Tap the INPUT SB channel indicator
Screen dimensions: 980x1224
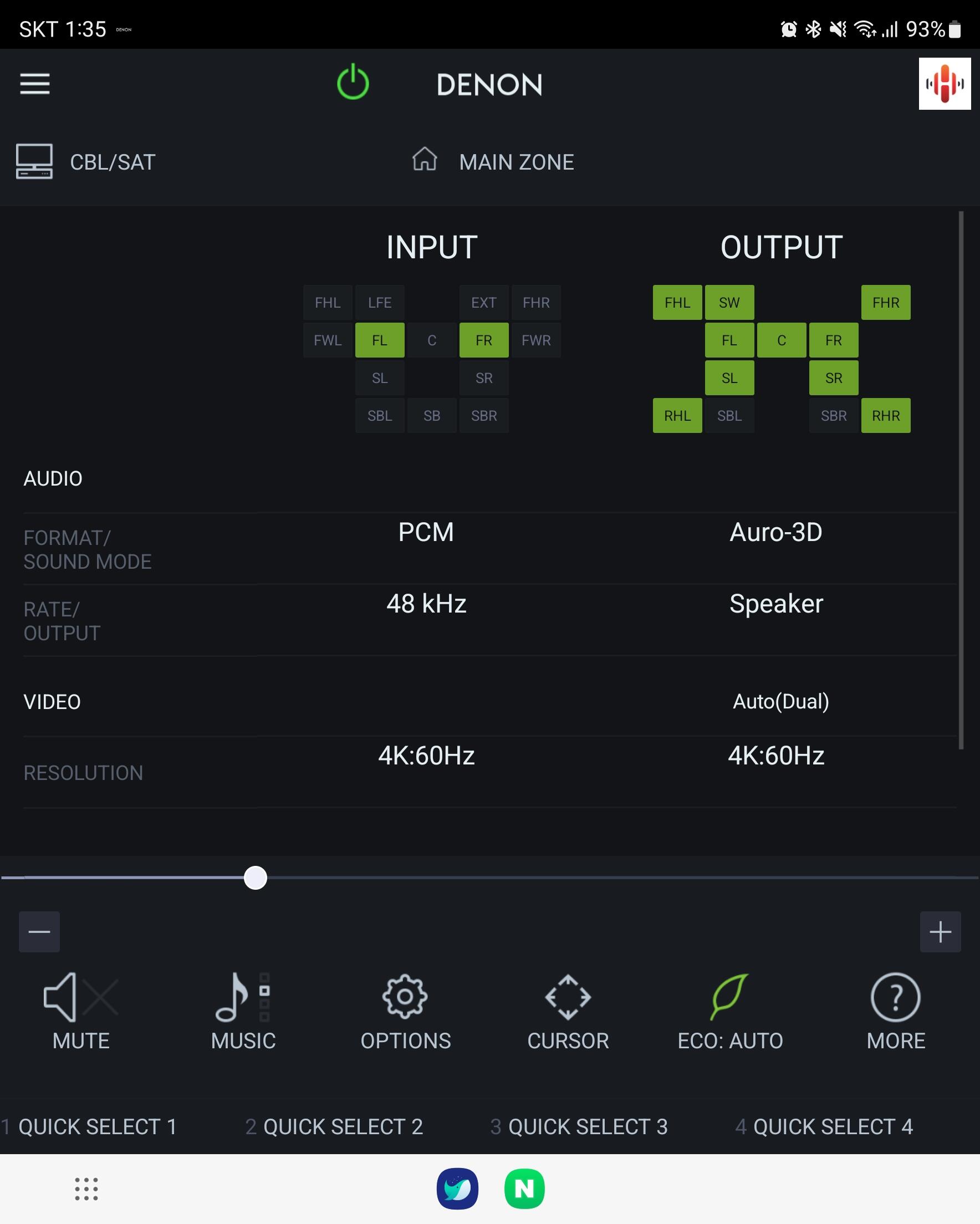point(431,416)
